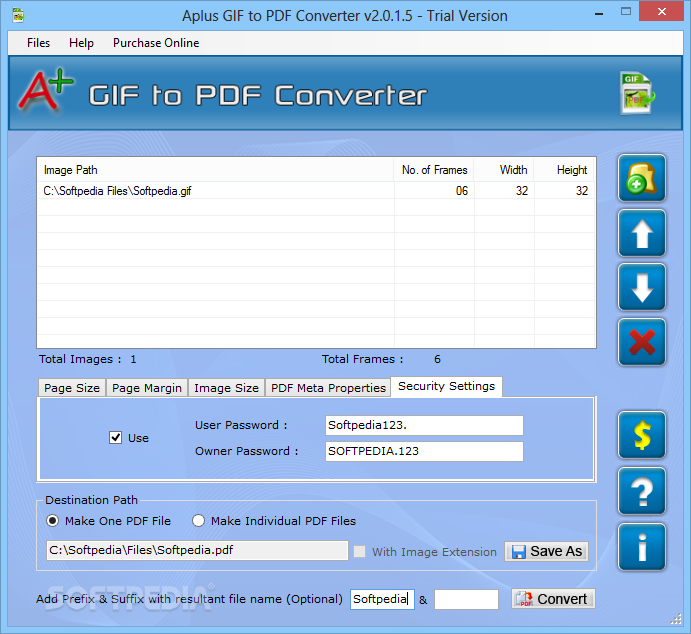The image size is (691, 634).
Task: Remove selected file with red X button
Action: point(642,342)
